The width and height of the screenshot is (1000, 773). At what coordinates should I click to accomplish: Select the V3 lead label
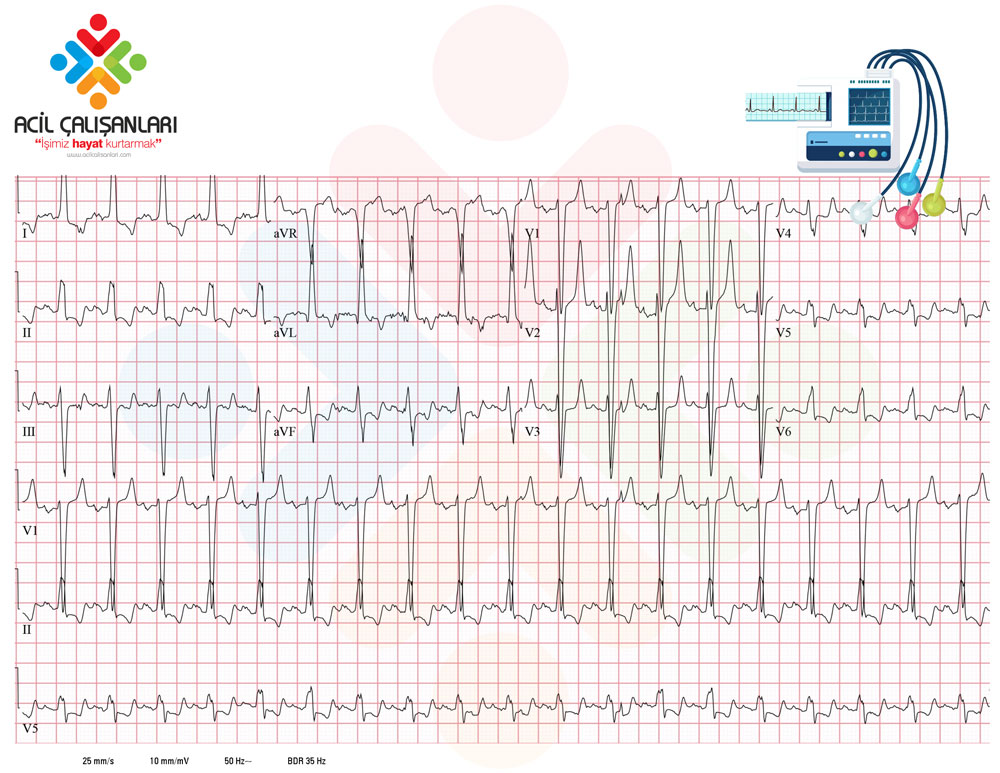(533, 432)
